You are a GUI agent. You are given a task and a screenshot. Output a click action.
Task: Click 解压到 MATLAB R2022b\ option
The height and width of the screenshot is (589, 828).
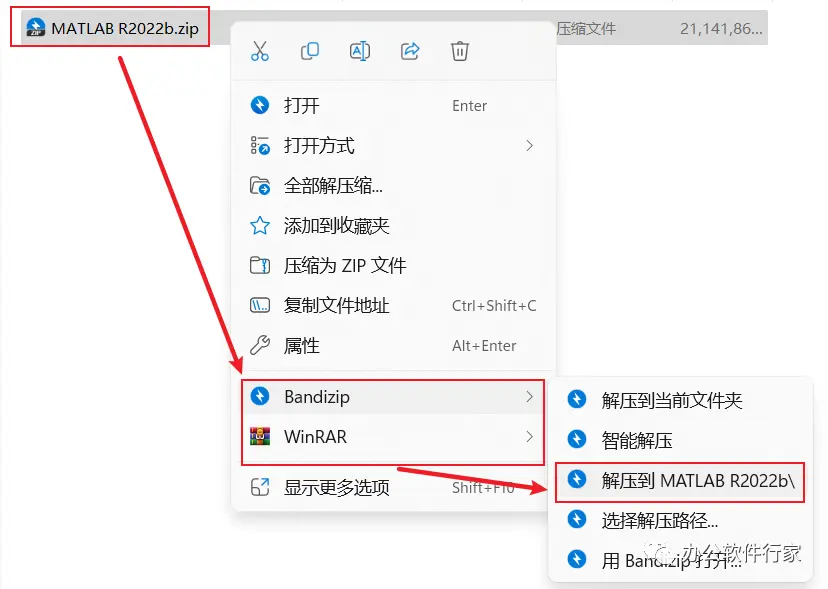(x=680, y=481)
